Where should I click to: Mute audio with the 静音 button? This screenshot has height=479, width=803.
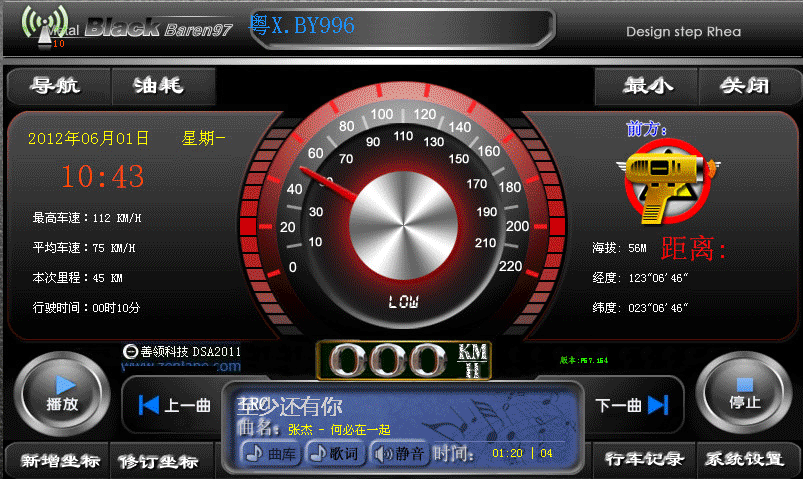pos(399,454)
